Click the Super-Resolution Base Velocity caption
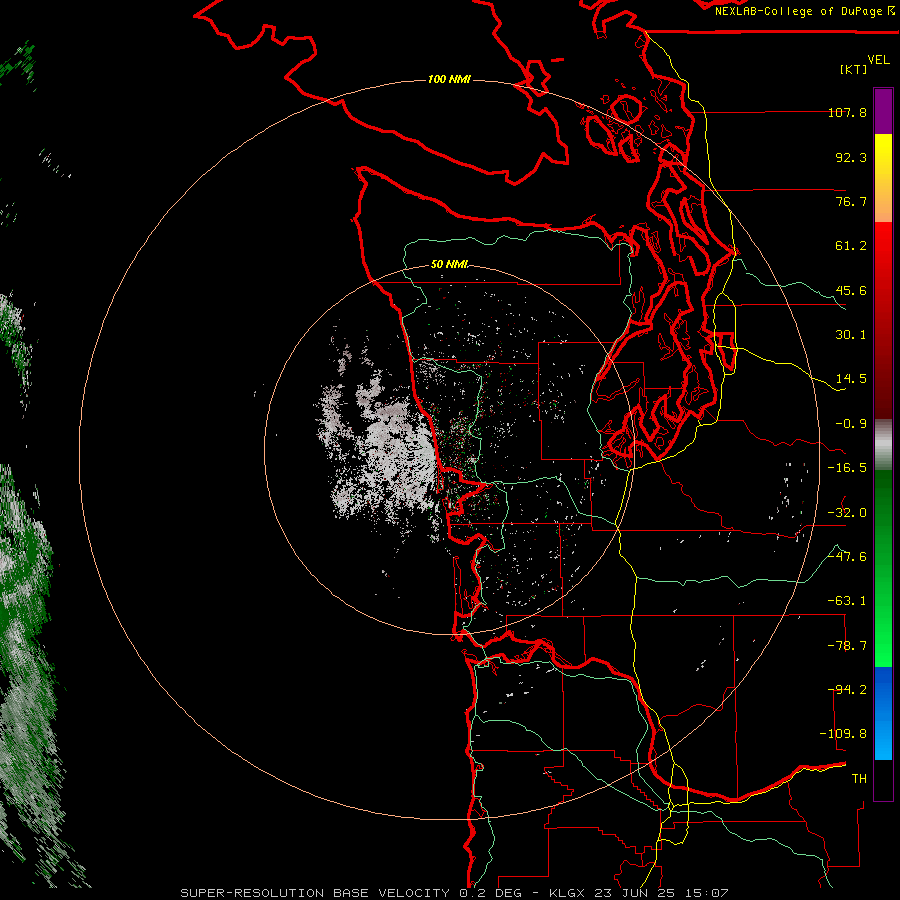 pyautogui.click(x=454, y=893)
